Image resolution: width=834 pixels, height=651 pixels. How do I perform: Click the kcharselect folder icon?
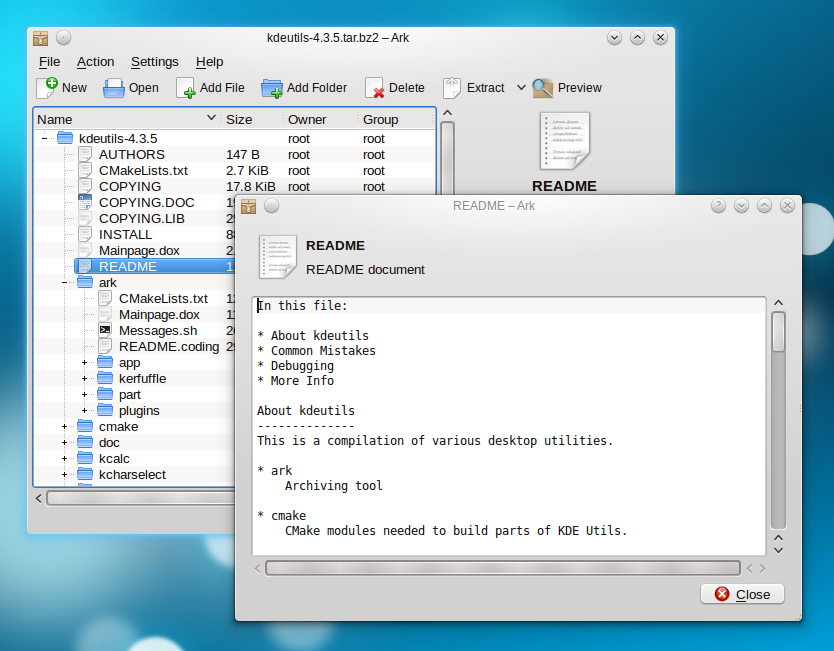(x=85, y=474)
